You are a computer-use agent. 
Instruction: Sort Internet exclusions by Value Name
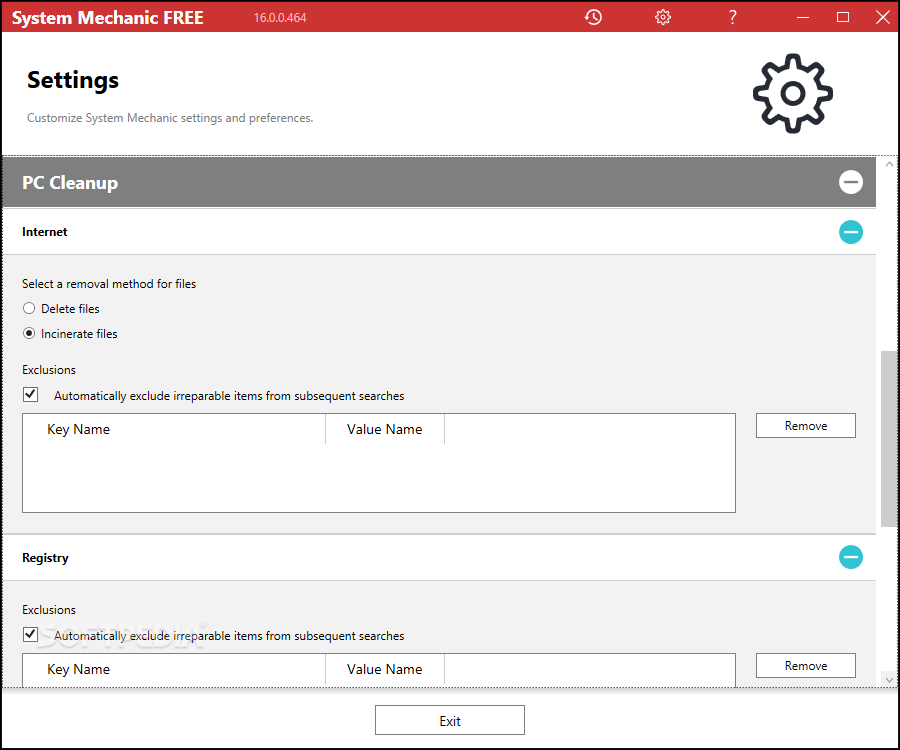(x=385, y=429)
